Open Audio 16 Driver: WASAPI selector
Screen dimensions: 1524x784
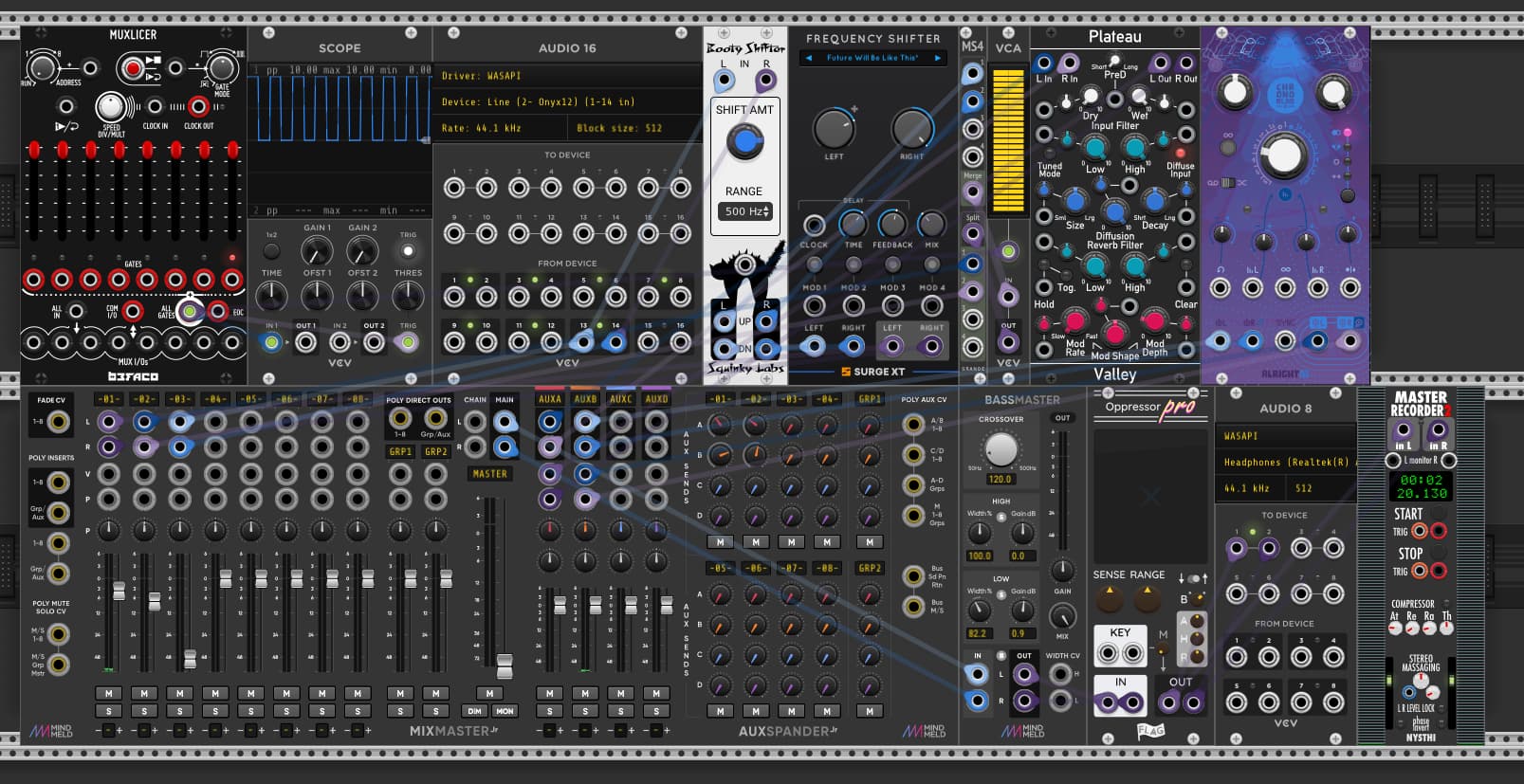pos(567,76)
